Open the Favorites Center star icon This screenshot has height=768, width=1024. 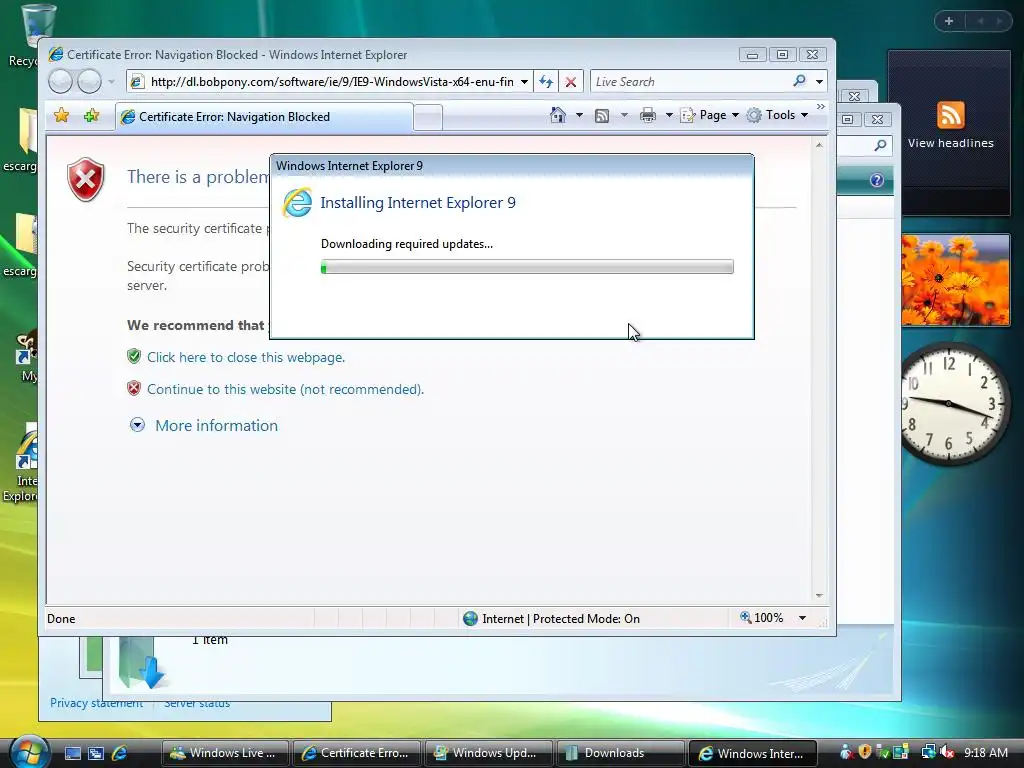61,116
